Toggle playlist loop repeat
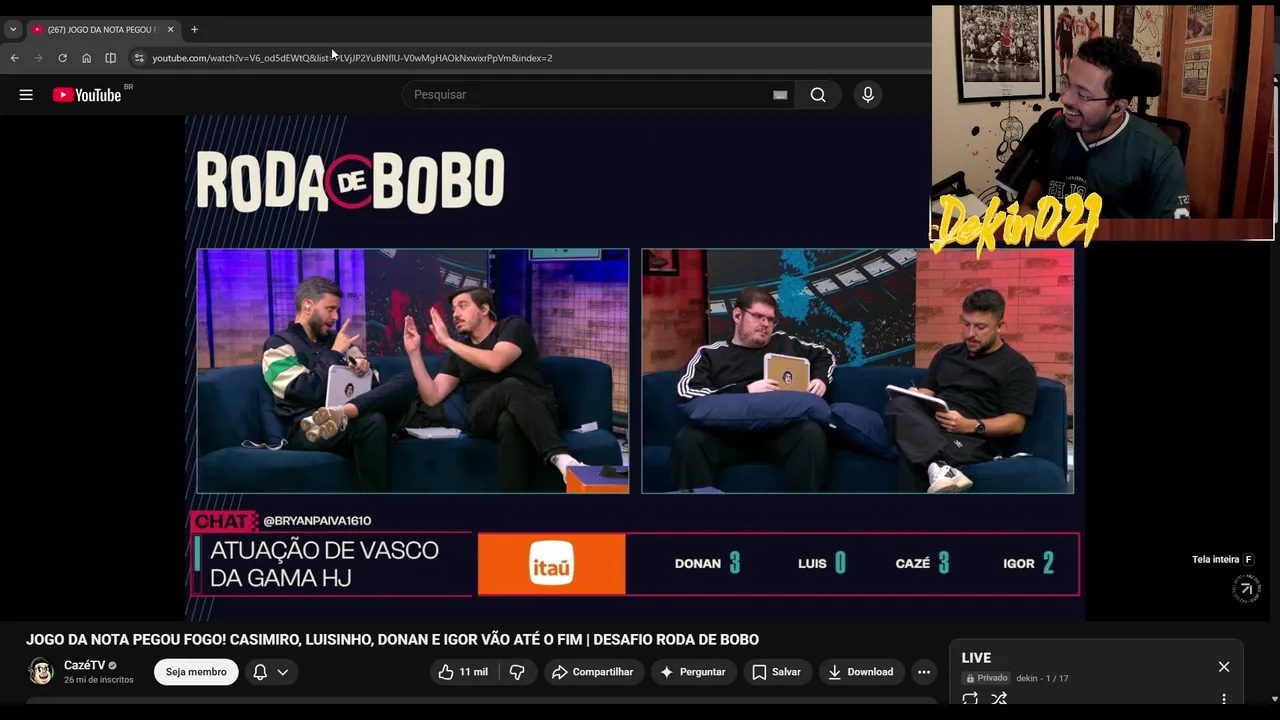The width and height of the screenshot is (1280, 720). click(x=970, y=699)
